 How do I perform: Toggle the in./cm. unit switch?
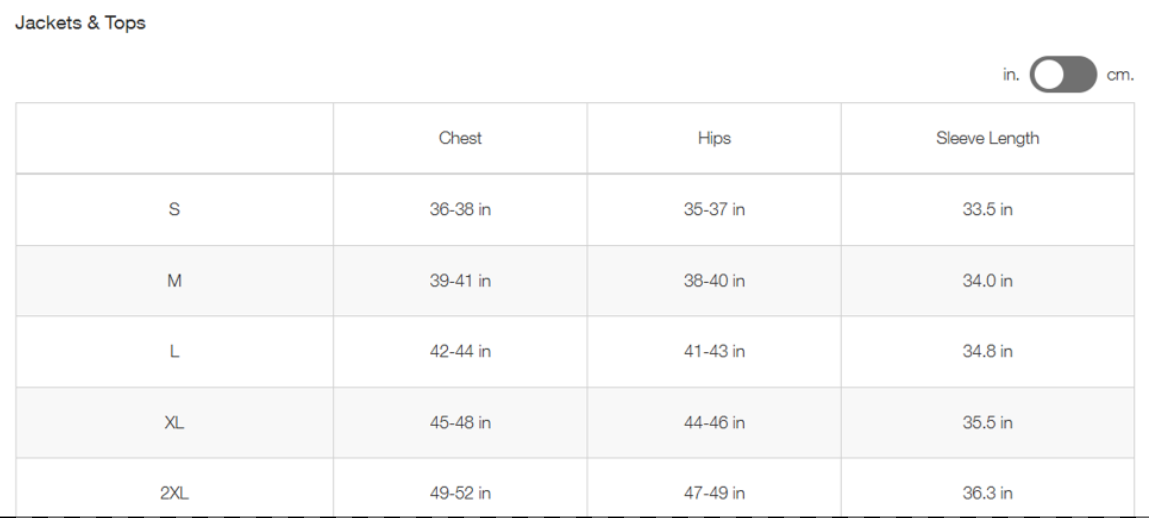[1063, 74]
